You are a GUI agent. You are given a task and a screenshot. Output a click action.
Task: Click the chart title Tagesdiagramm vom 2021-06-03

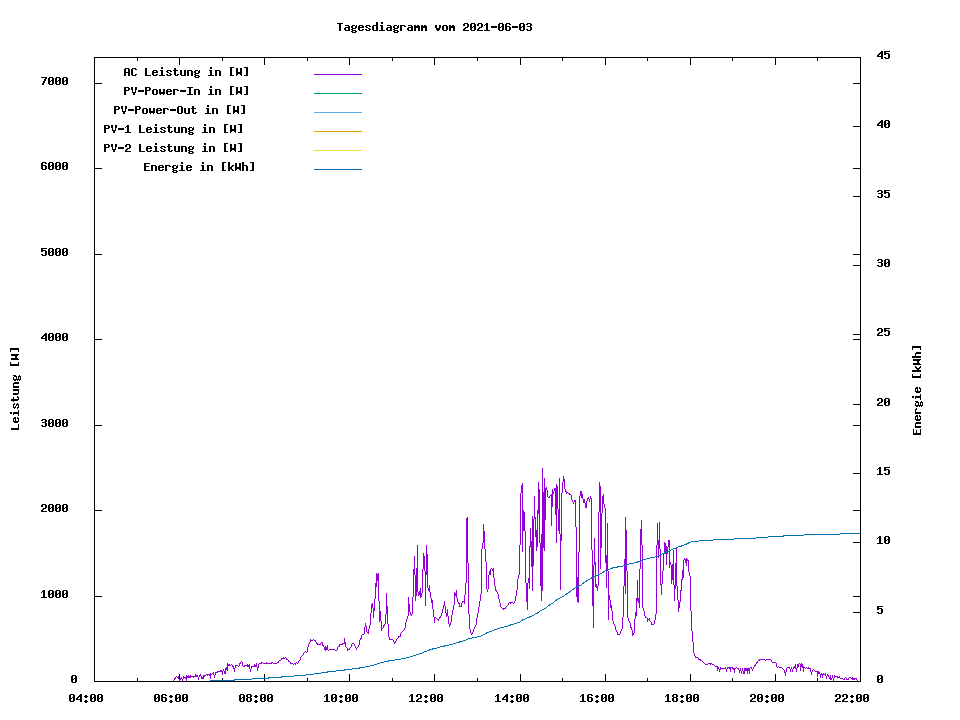[434, 27]
